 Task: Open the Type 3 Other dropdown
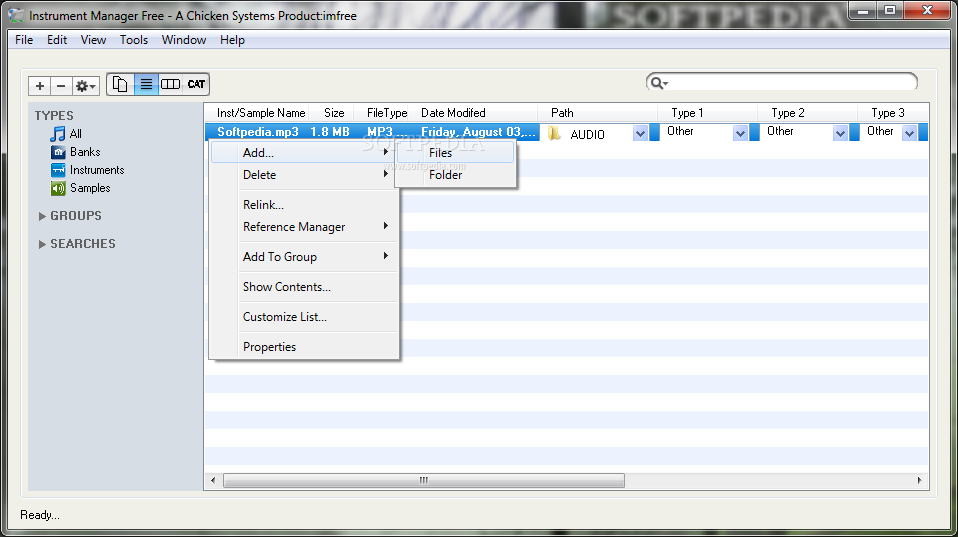tap(909, 133)
